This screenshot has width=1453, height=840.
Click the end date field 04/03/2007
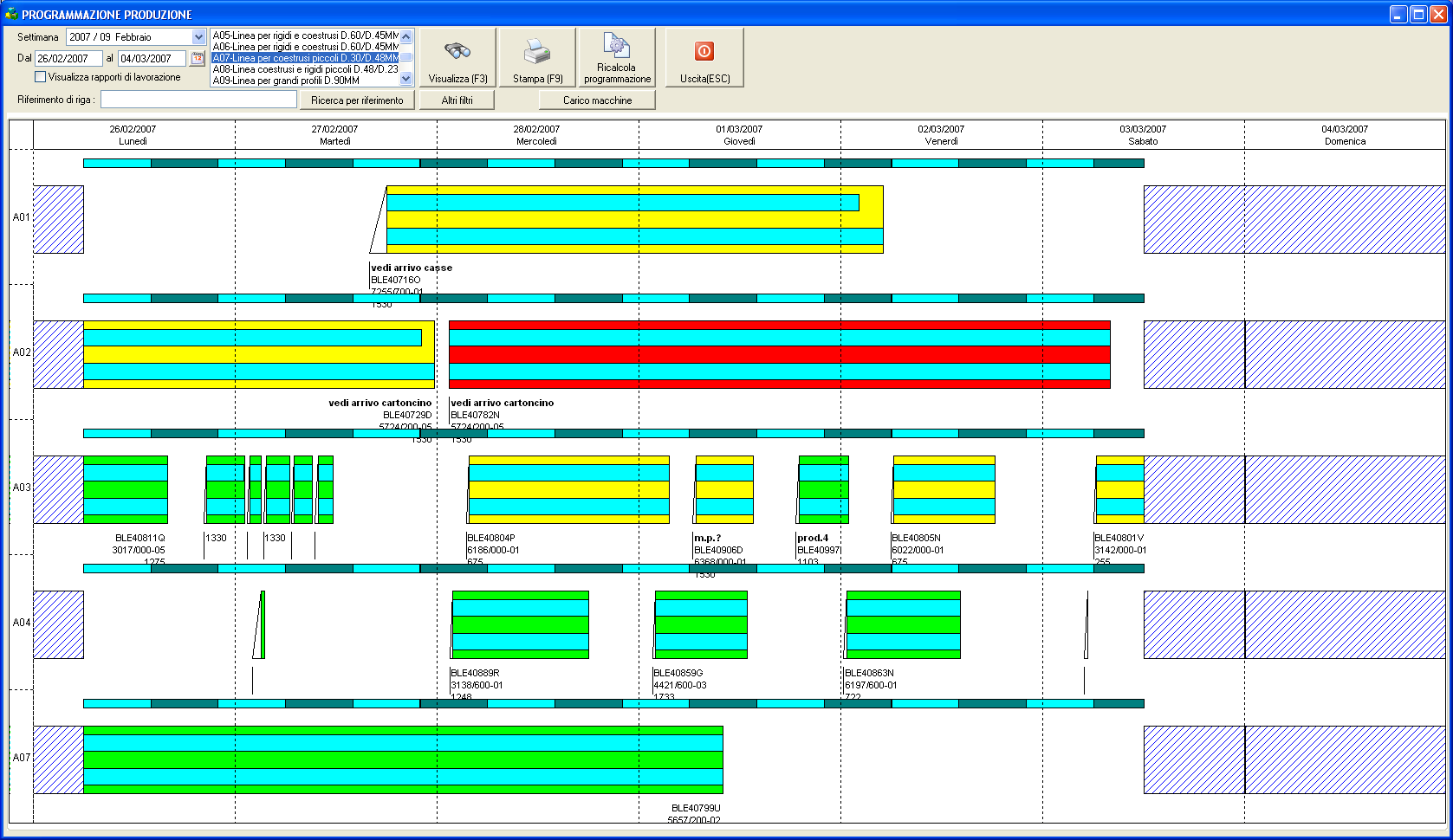(152, 59)
